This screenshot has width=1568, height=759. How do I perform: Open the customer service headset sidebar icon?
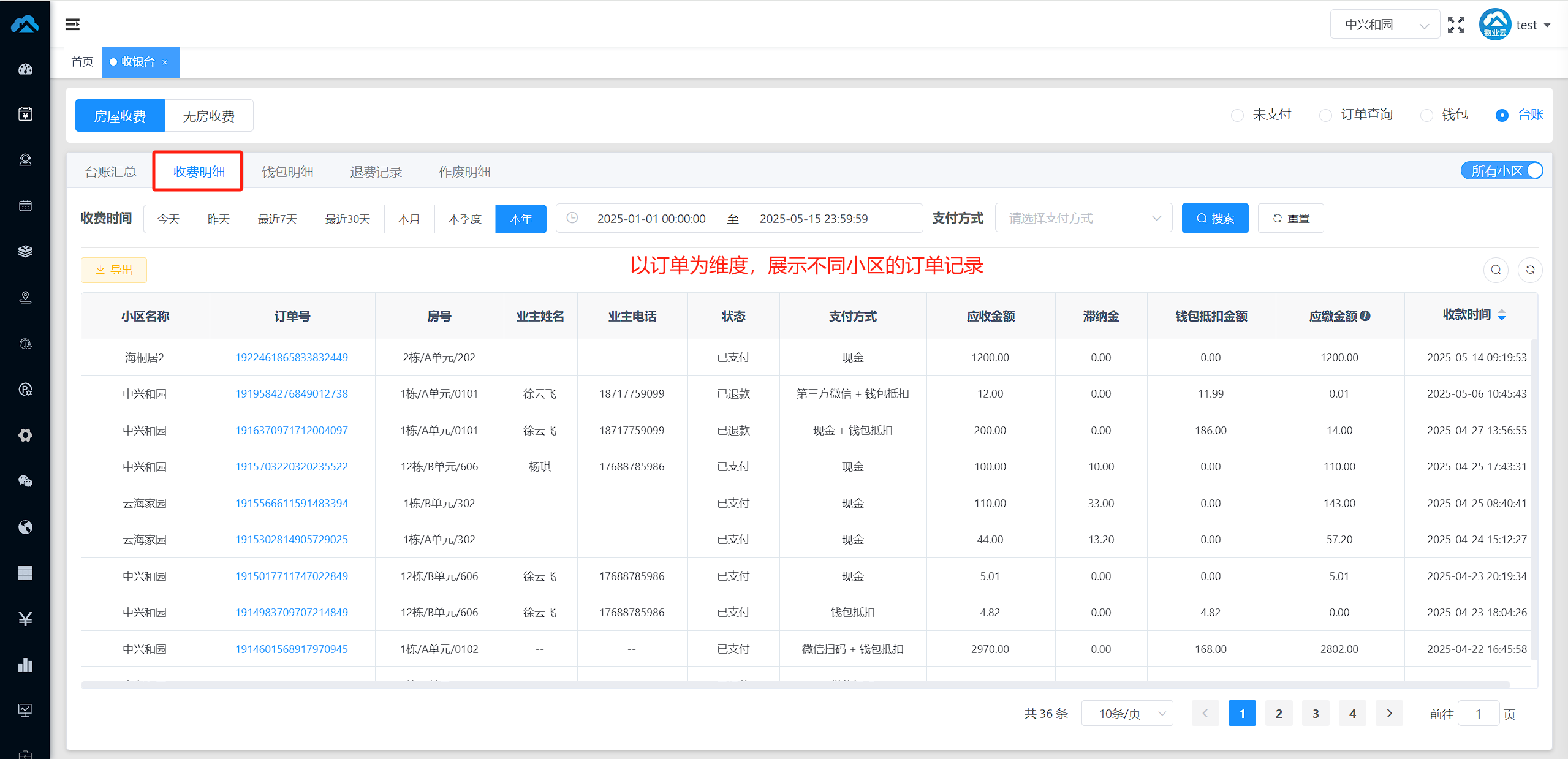pos(25,160)
